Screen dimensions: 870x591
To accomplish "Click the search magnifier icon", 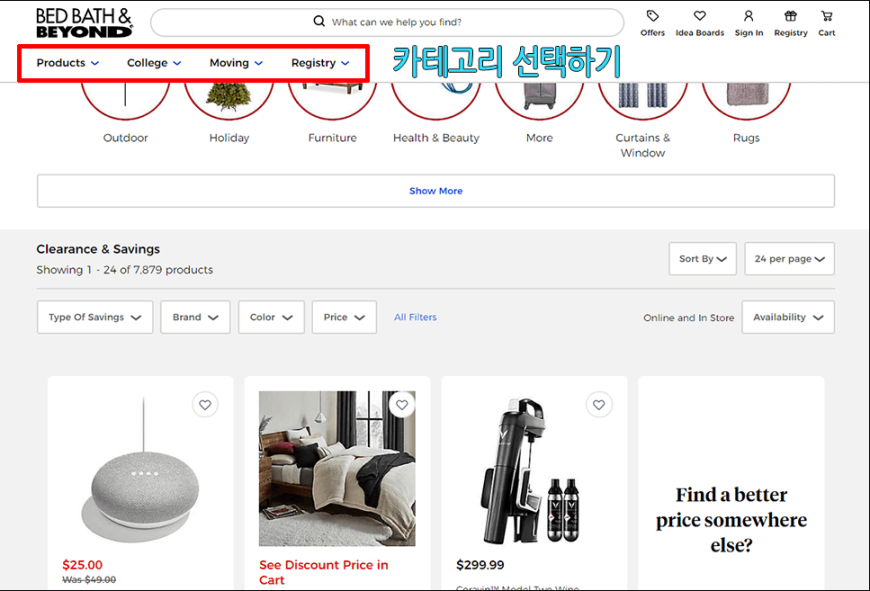I will 319,21.
